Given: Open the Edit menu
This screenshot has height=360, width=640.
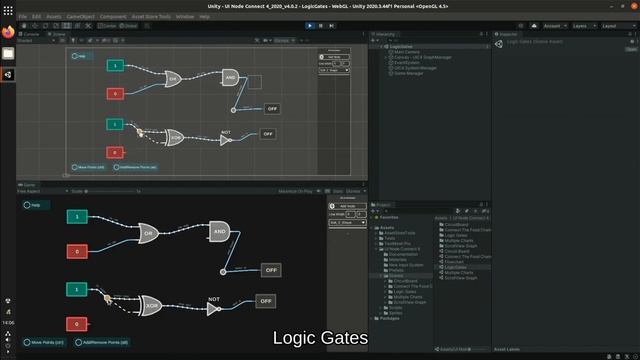Looking at the screenshot, I should click(x=36, y=17).
